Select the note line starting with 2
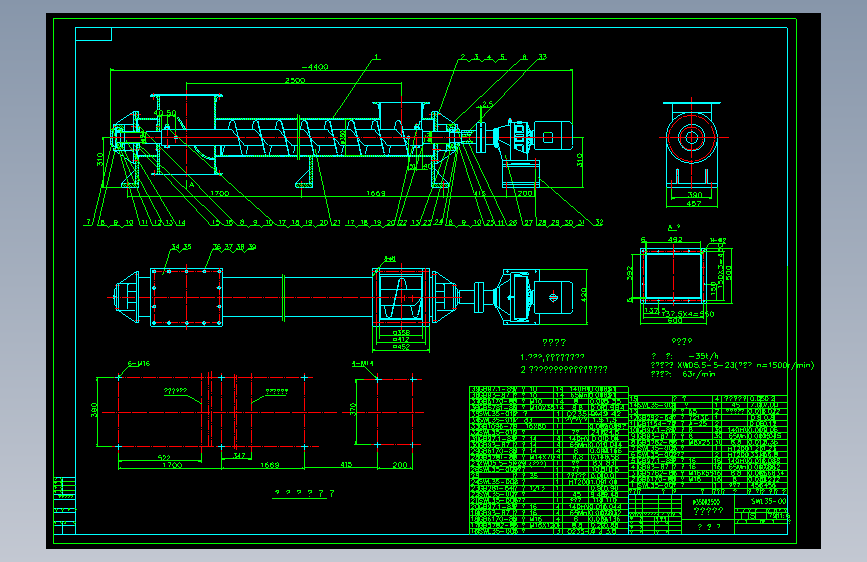Image resolution: width=867 pixels, height=562 pixels. (x=563, y=370)
